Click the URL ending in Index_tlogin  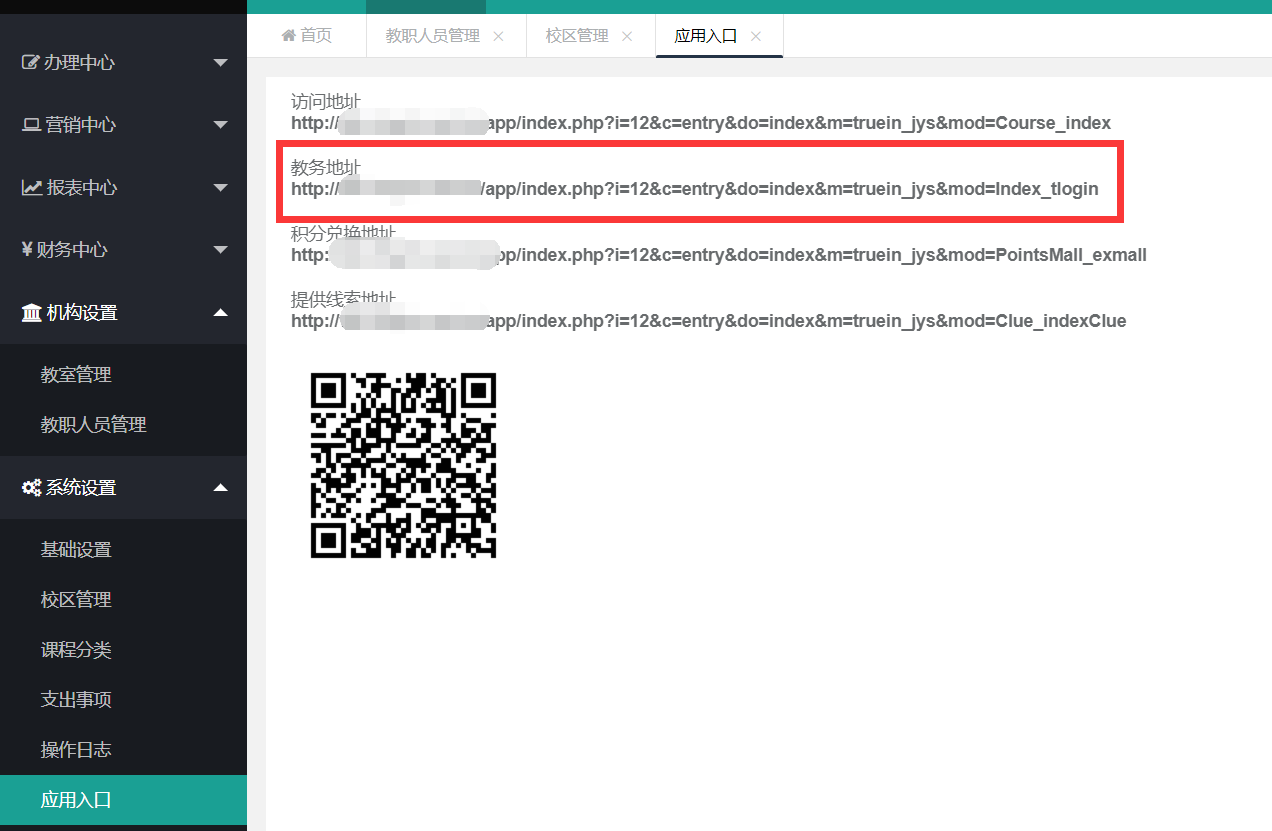click(x=695, y=188)
